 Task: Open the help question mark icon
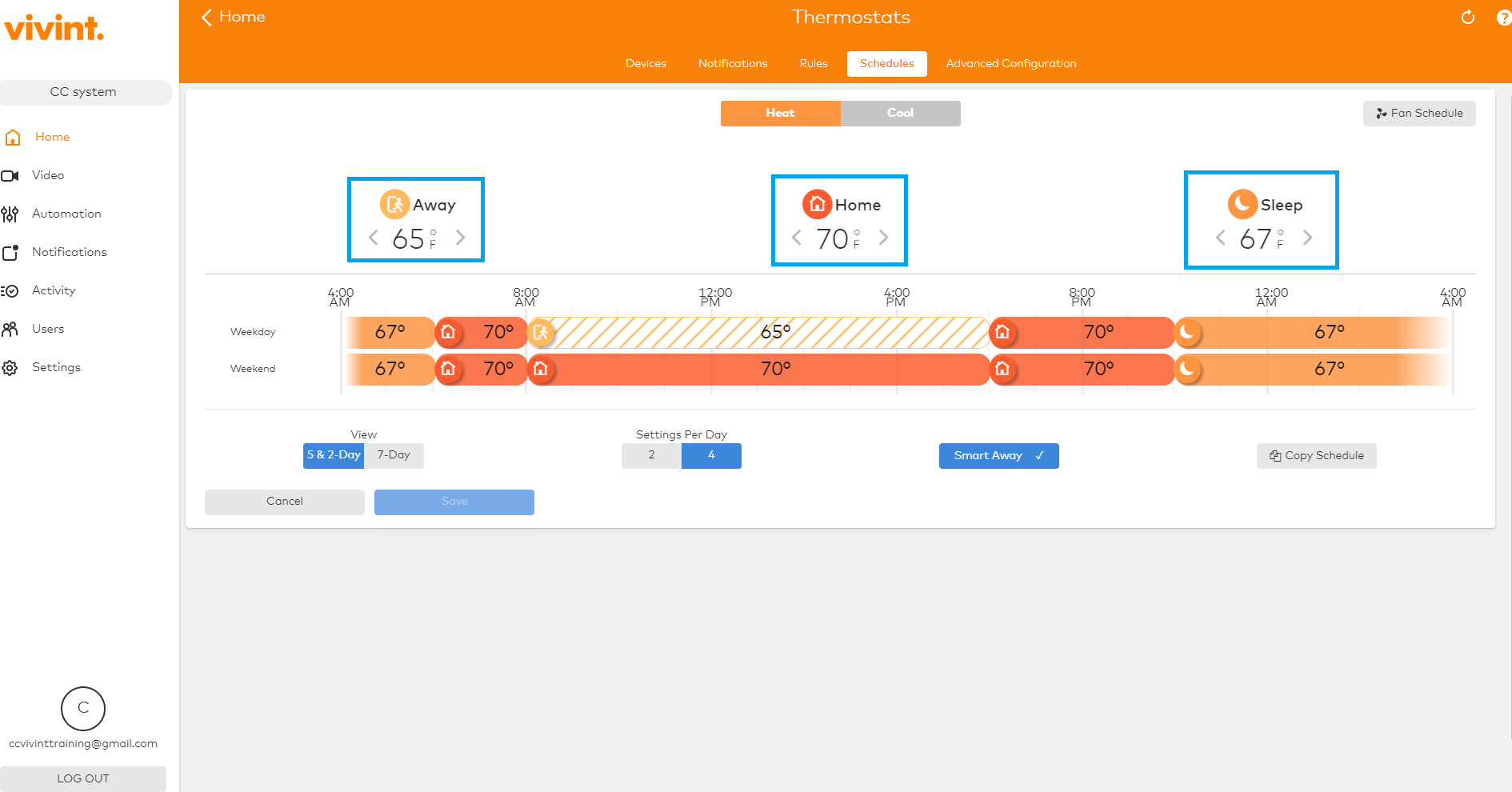pyautogui.click(x=1503, y=18)
